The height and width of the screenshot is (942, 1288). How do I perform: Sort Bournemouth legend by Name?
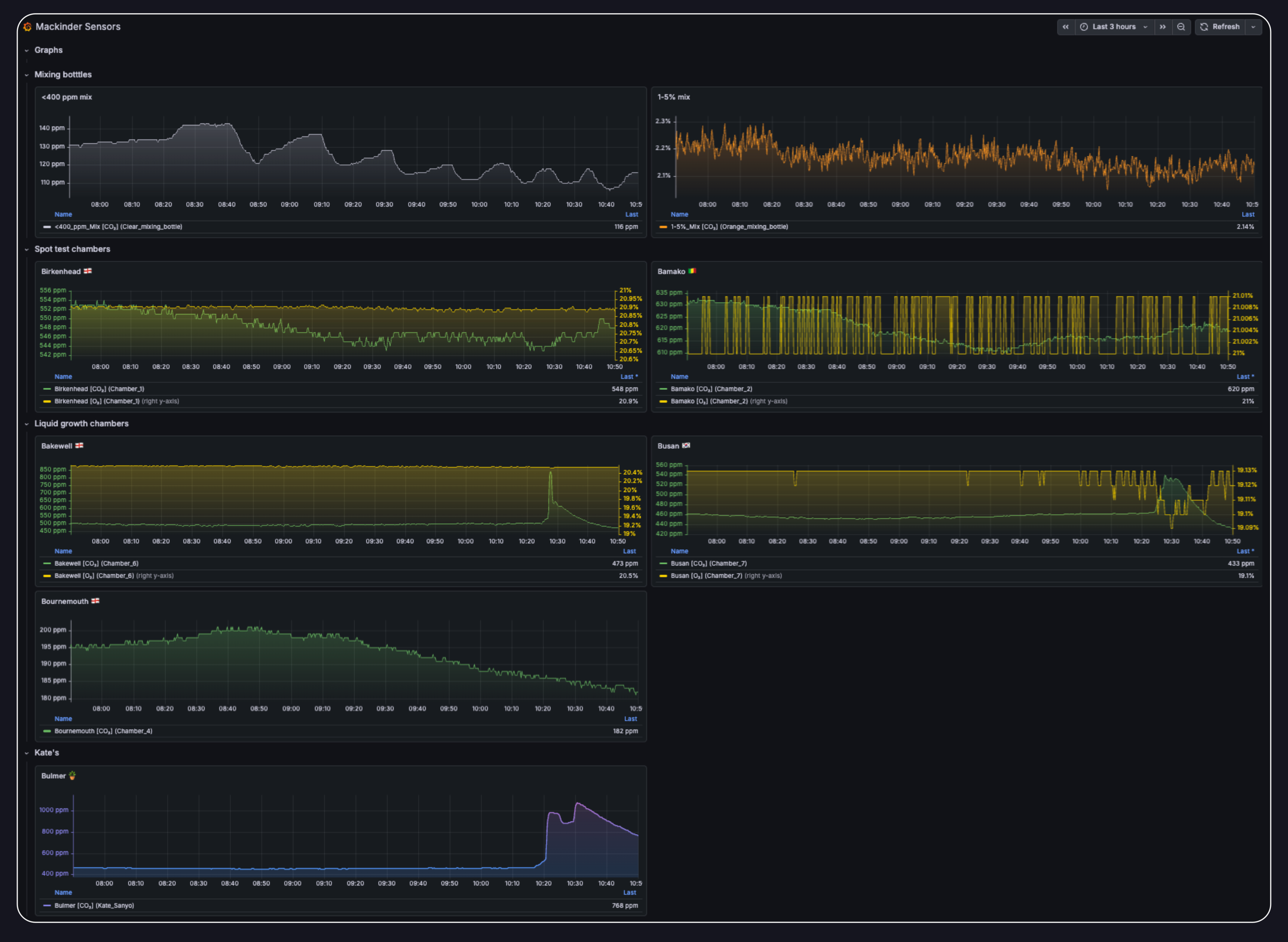coord(63,719)
